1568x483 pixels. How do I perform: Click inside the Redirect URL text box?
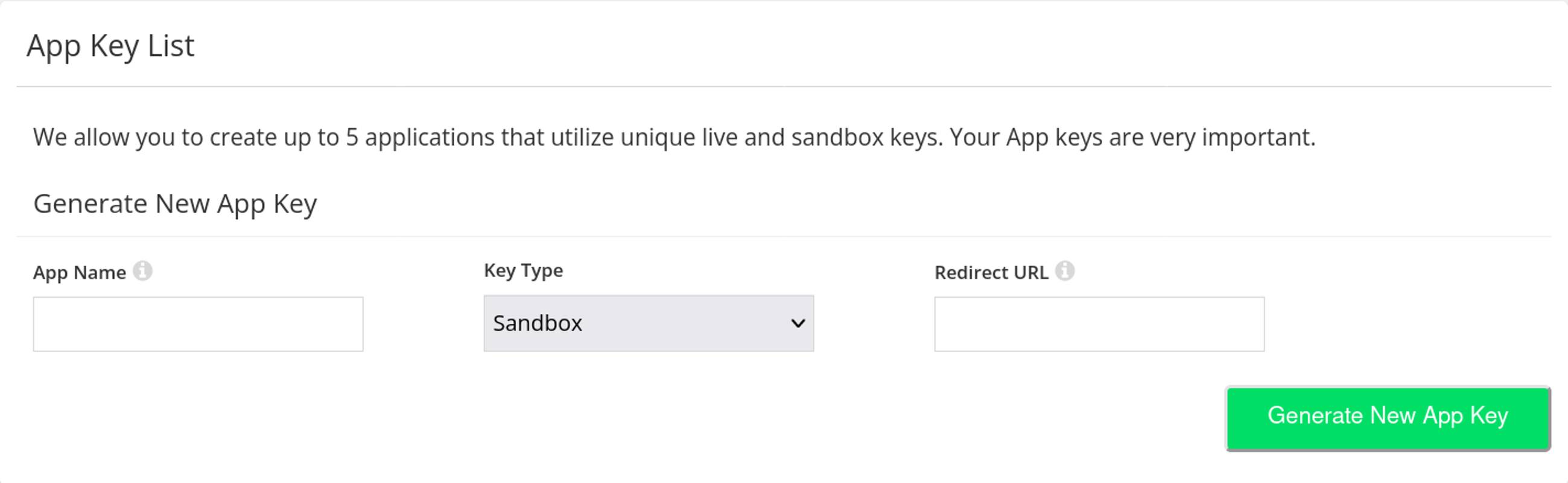pyautogui.click(x=1099, y=324)
